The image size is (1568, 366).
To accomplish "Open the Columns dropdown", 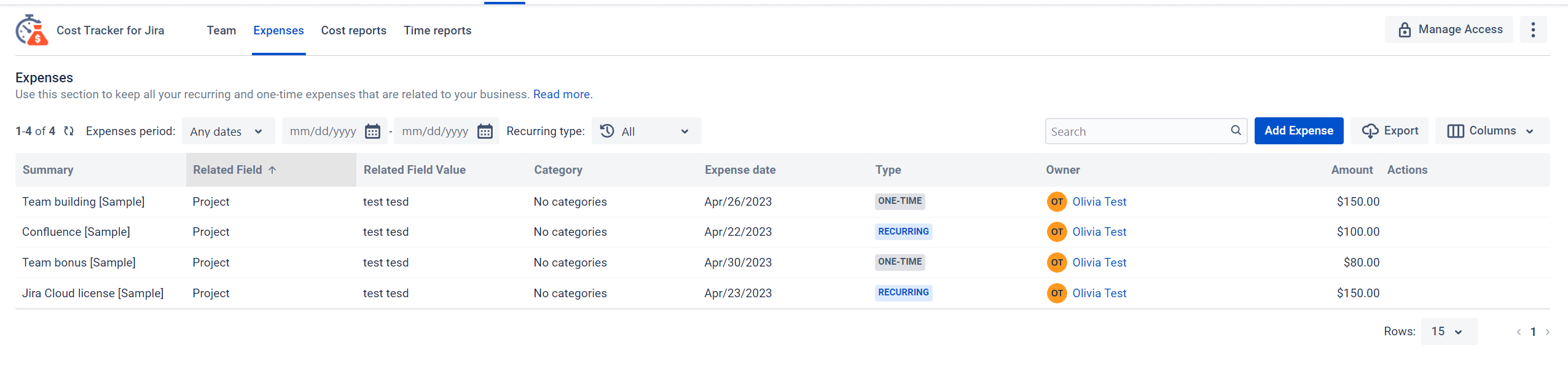I will coord(1492,131).
